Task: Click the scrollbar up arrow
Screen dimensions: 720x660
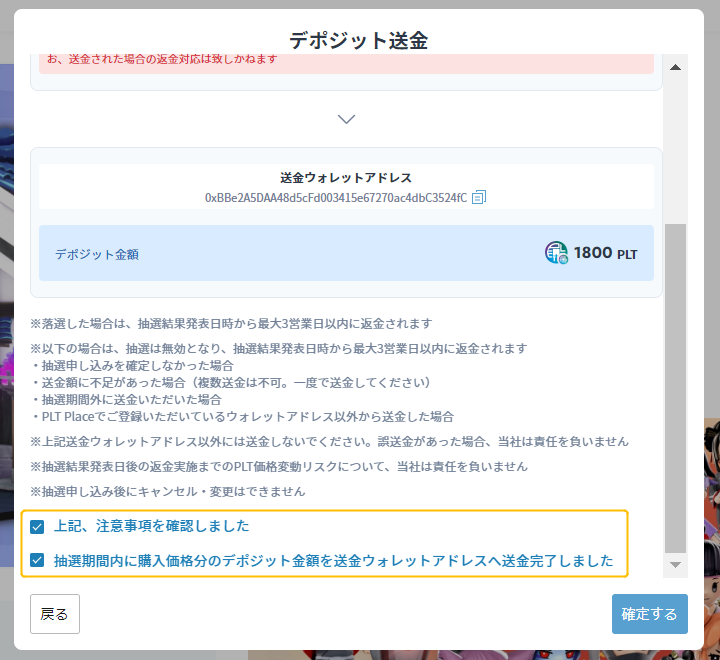Action: [x=675, y=68]
